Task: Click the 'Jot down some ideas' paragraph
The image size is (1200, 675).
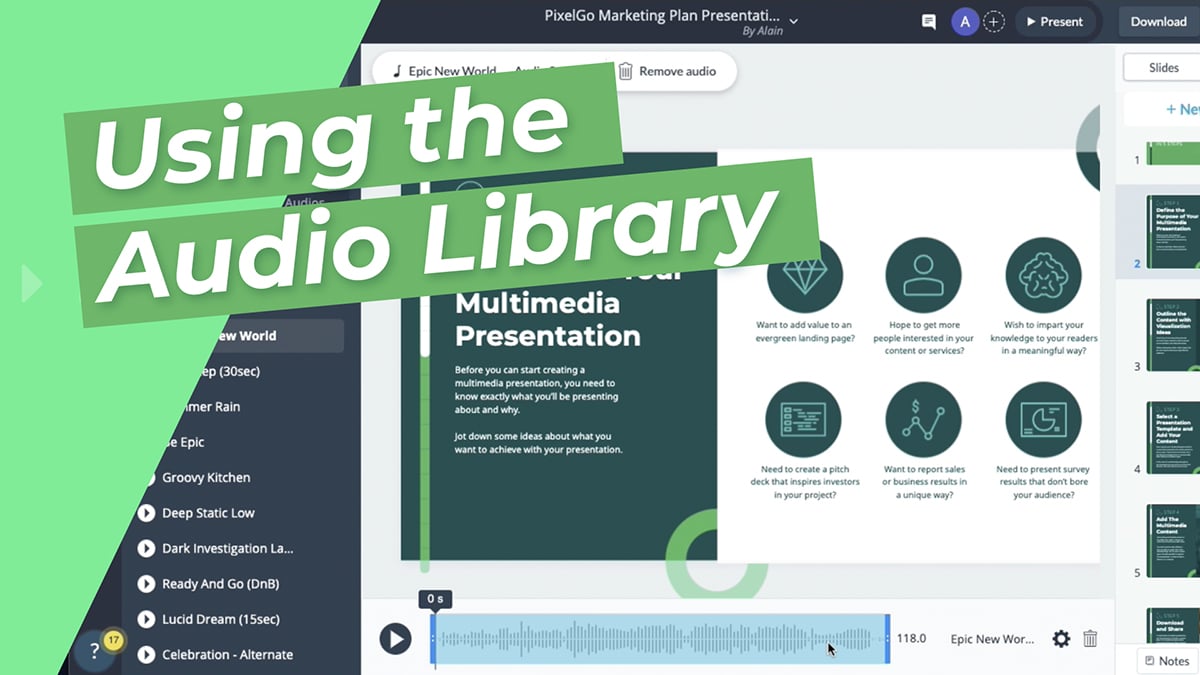Action: tap(539, 443)
